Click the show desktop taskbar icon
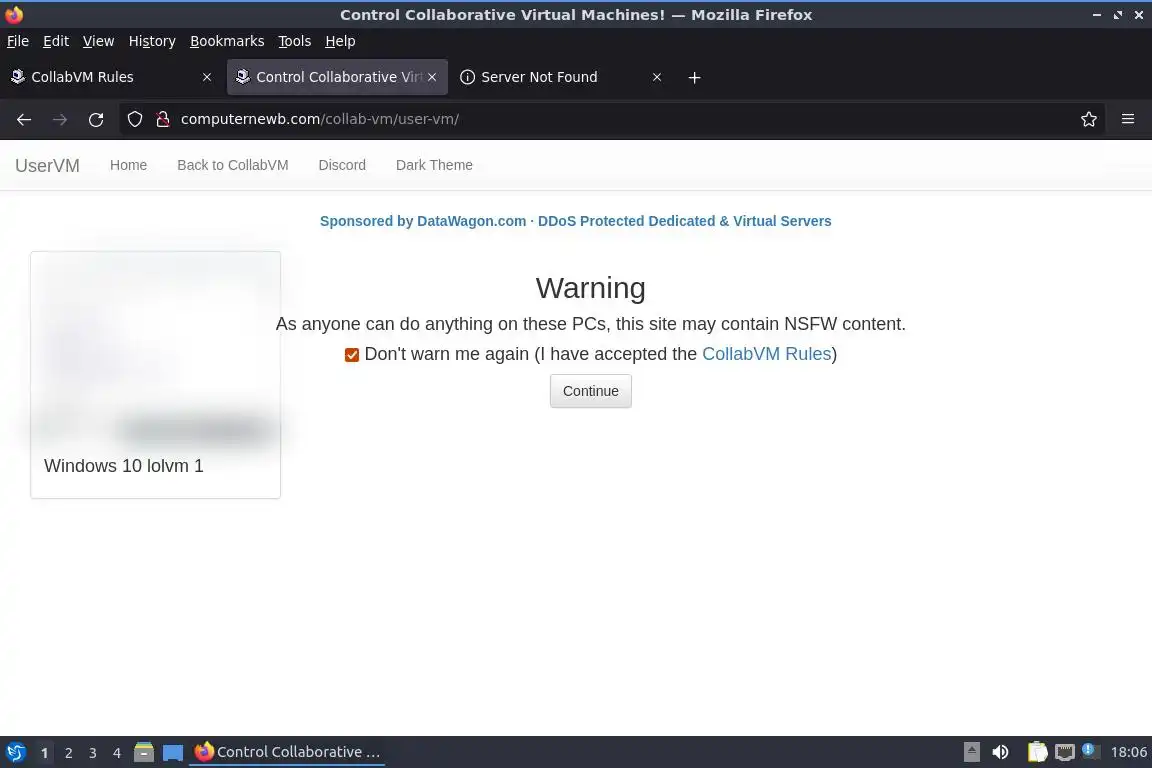The image size is (1152, 768). pos(173,753)
